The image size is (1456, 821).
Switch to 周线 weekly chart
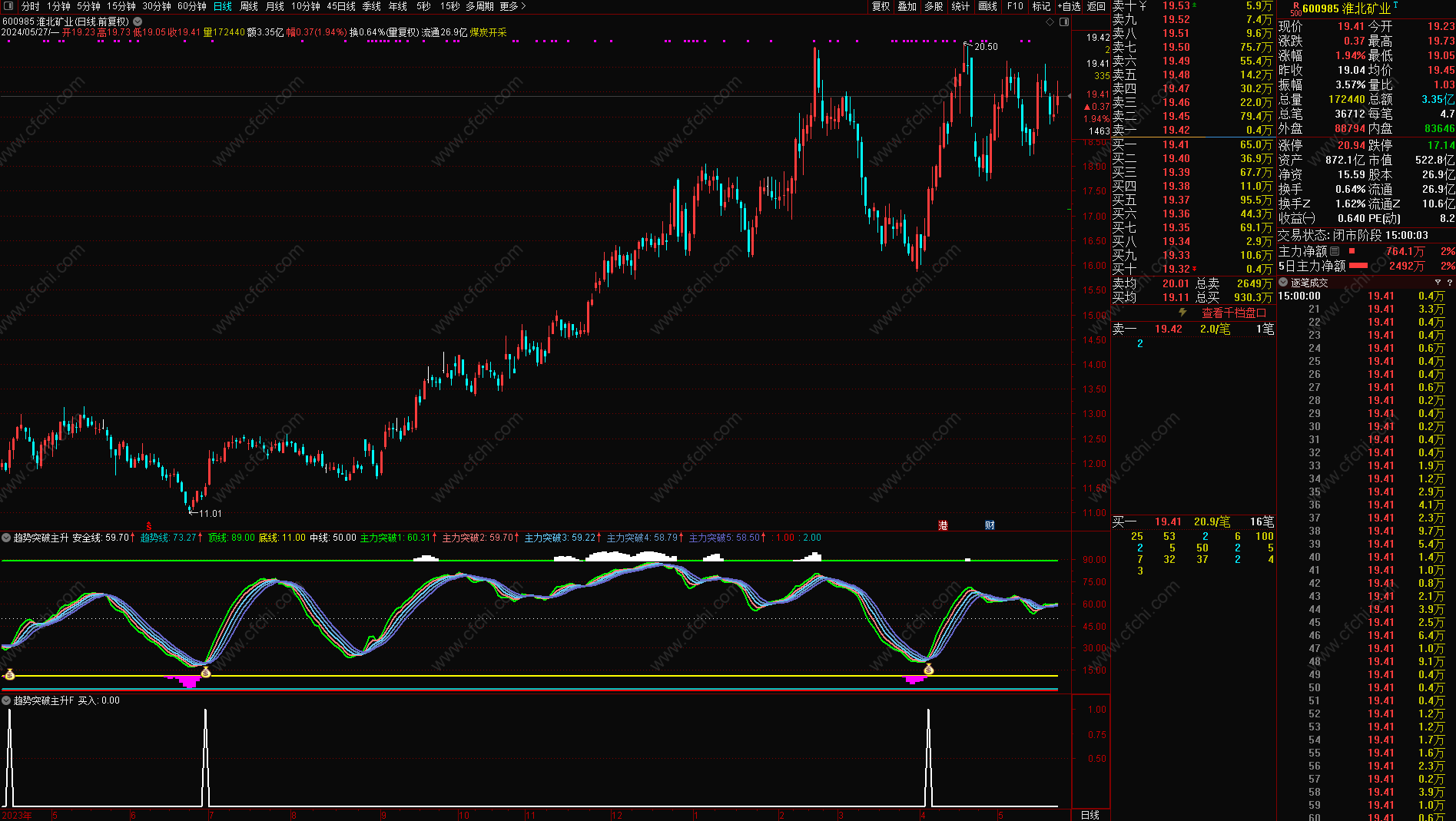[x=249, y=6]
